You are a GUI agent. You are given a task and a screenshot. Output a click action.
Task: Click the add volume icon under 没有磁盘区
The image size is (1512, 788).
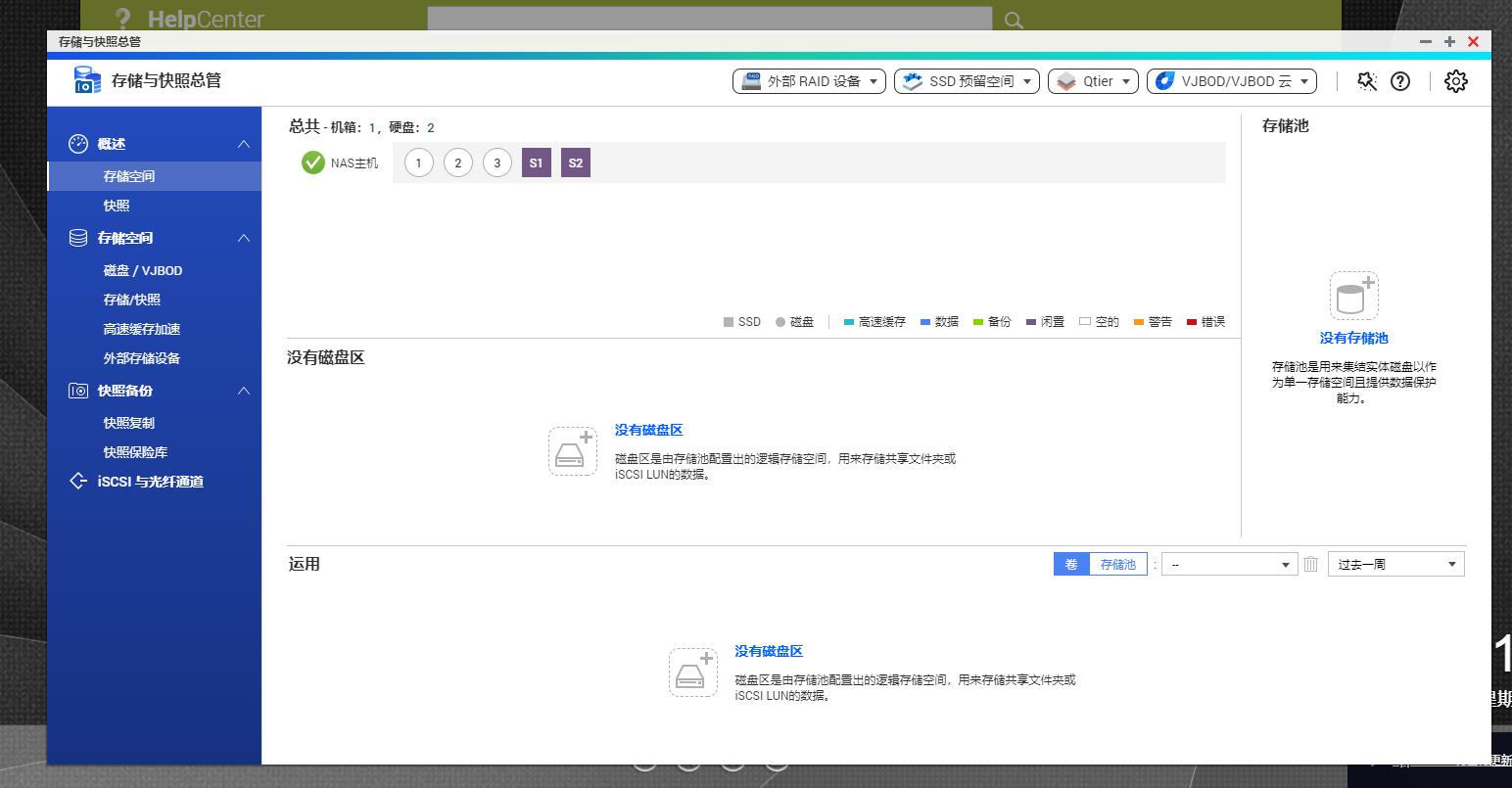click(573, 451)
